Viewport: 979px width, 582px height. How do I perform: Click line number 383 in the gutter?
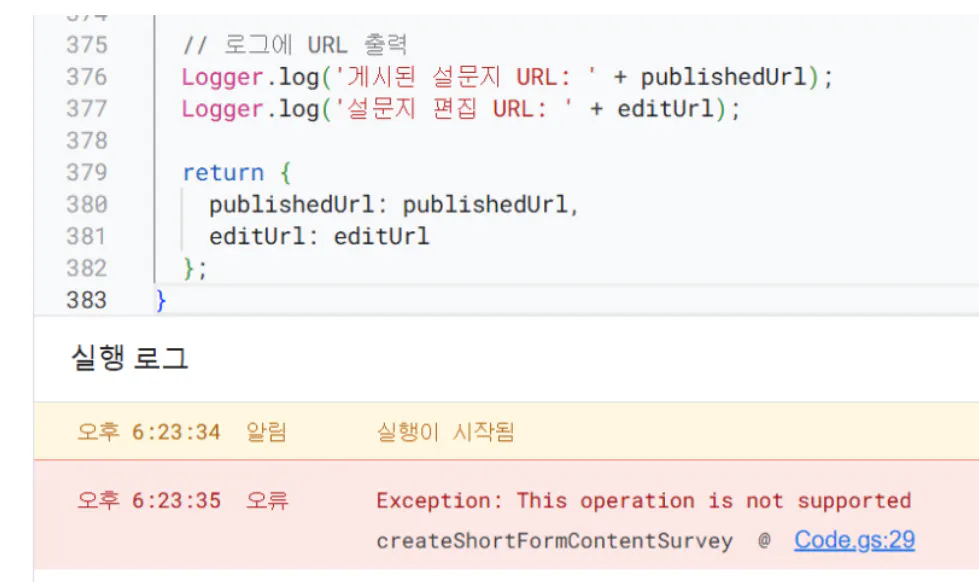87,300
